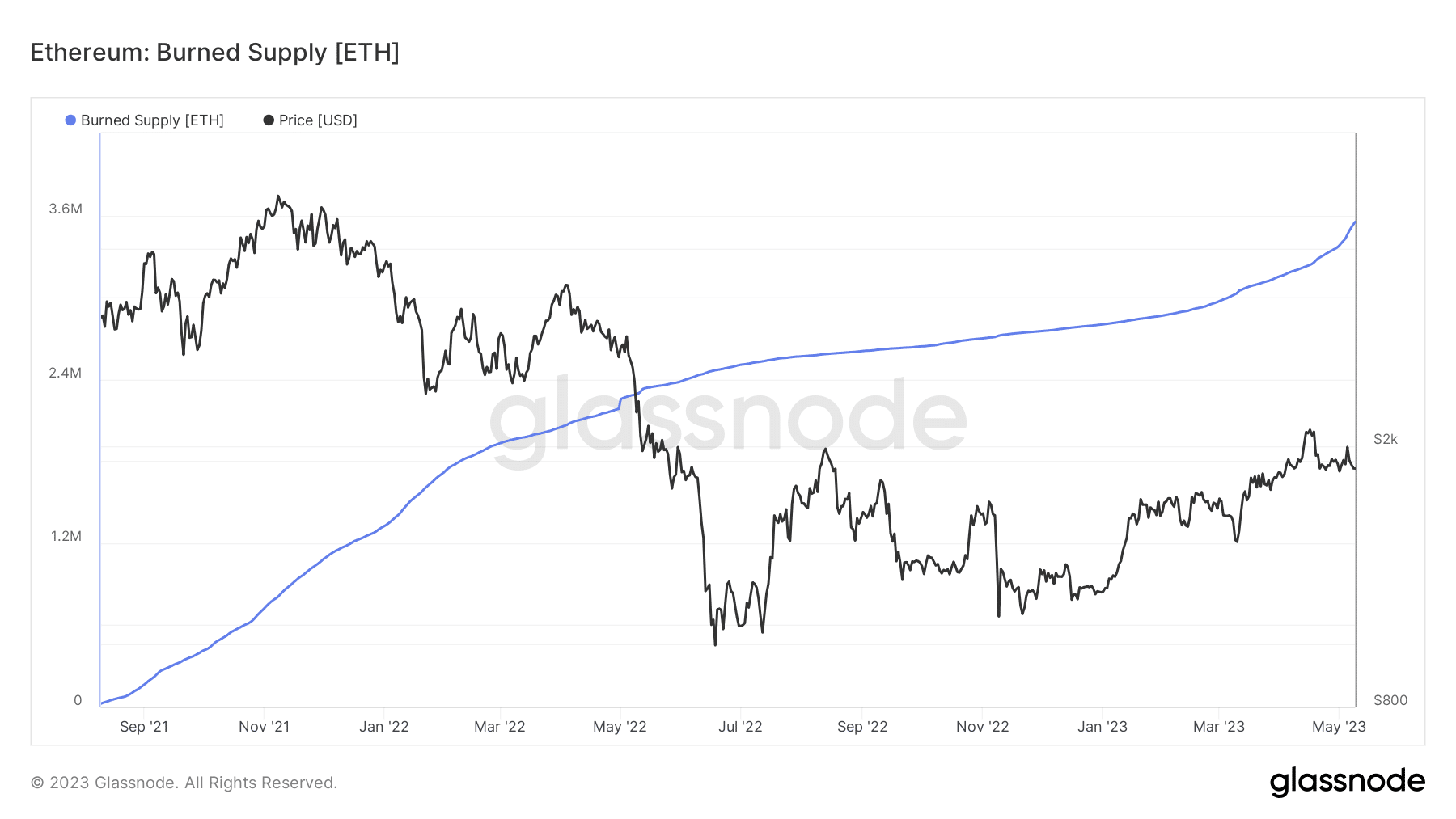This screenshot has width=1456, height=819.
Task: Toggle the Burned Supply [ETH] legend label
Action: coord(152,120)
